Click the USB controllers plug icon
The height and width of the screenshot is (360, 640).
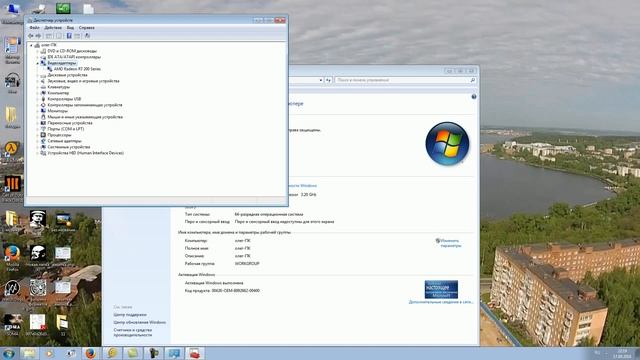point(43,99)
